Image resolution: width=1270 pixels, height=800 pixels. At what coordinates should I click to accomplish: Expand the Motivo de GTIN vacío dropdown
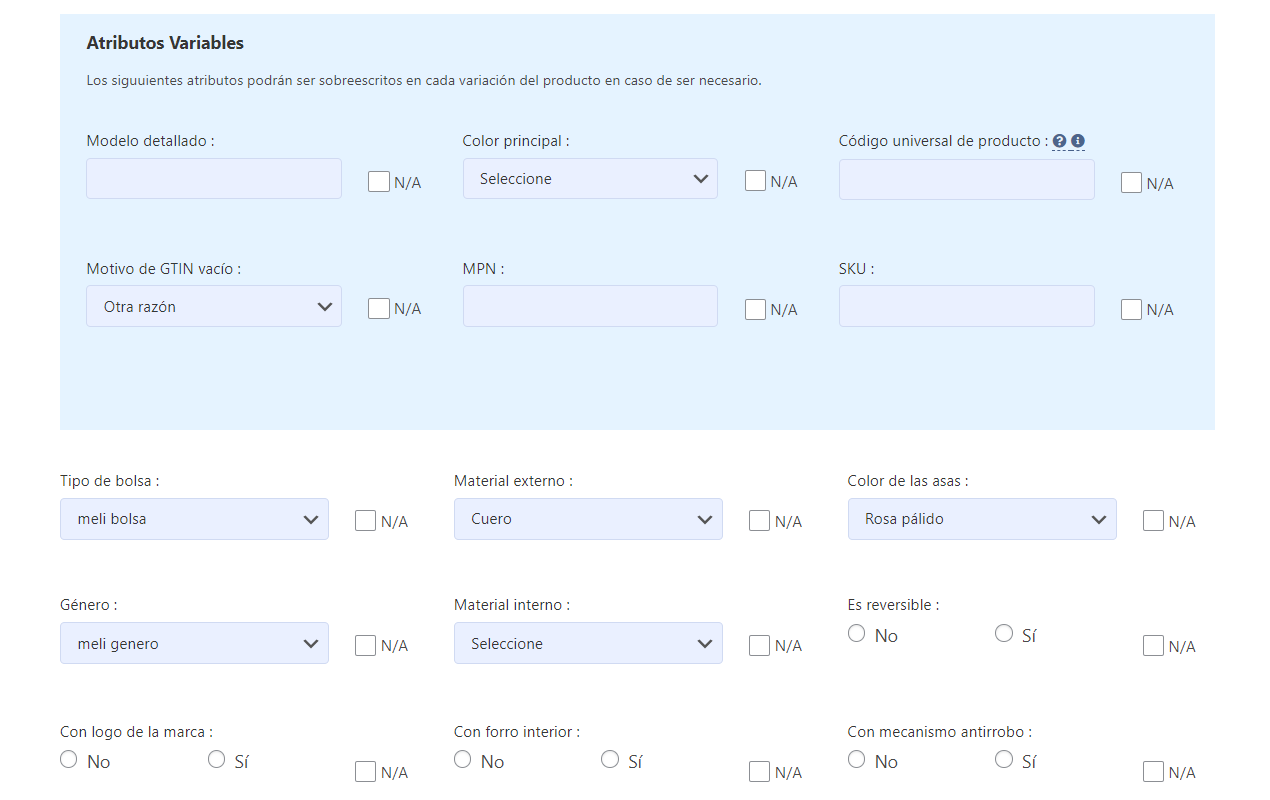click(x=214, y=307)
